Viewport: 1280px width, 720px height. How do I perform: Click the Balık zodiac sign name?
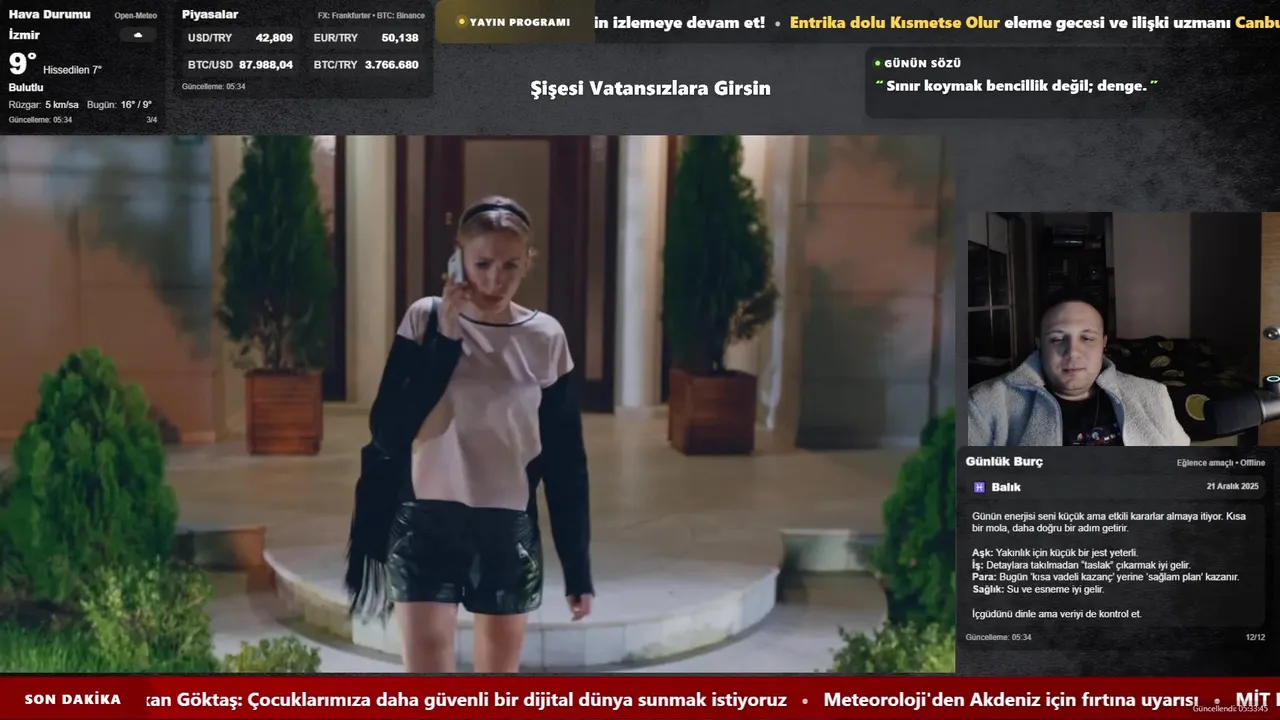pos(1006,488)
